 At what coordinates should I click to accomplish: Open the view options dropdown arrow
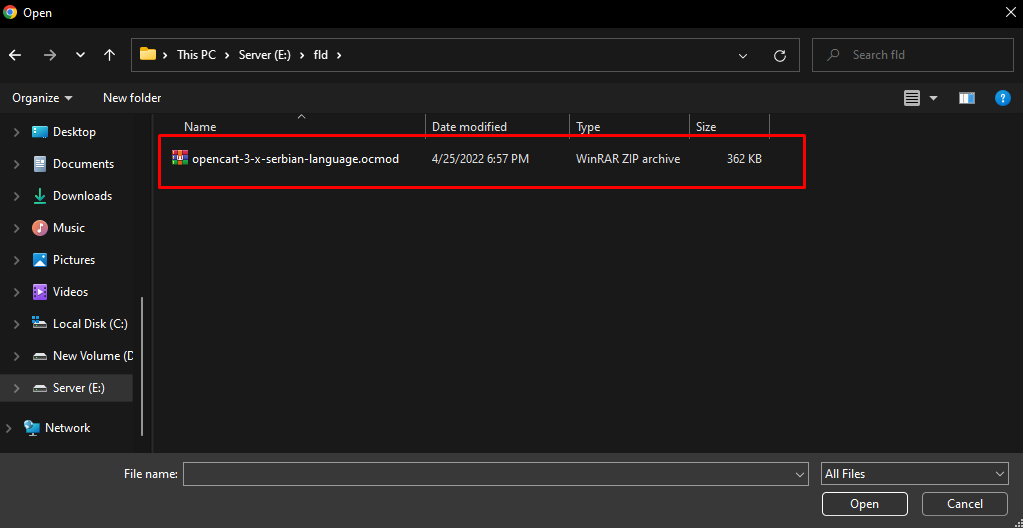pyautogui.click(x=933, y=98)
